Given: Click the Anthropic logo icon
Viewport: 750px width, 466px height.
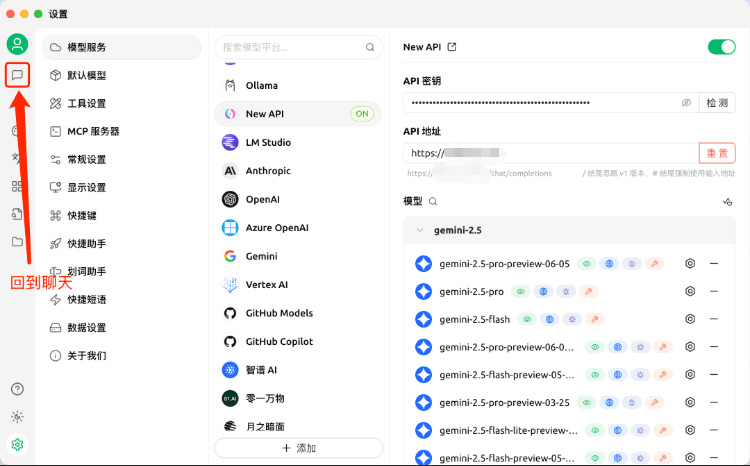Looking at the screenshot, I should click(230, 171).
